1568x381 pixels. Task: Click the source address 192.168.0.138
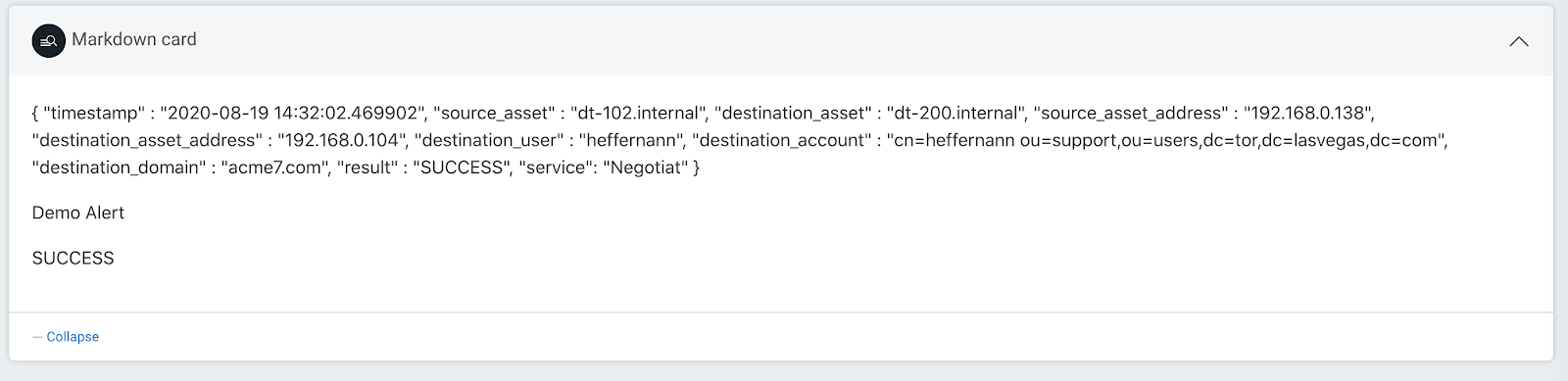(1307, 114)
